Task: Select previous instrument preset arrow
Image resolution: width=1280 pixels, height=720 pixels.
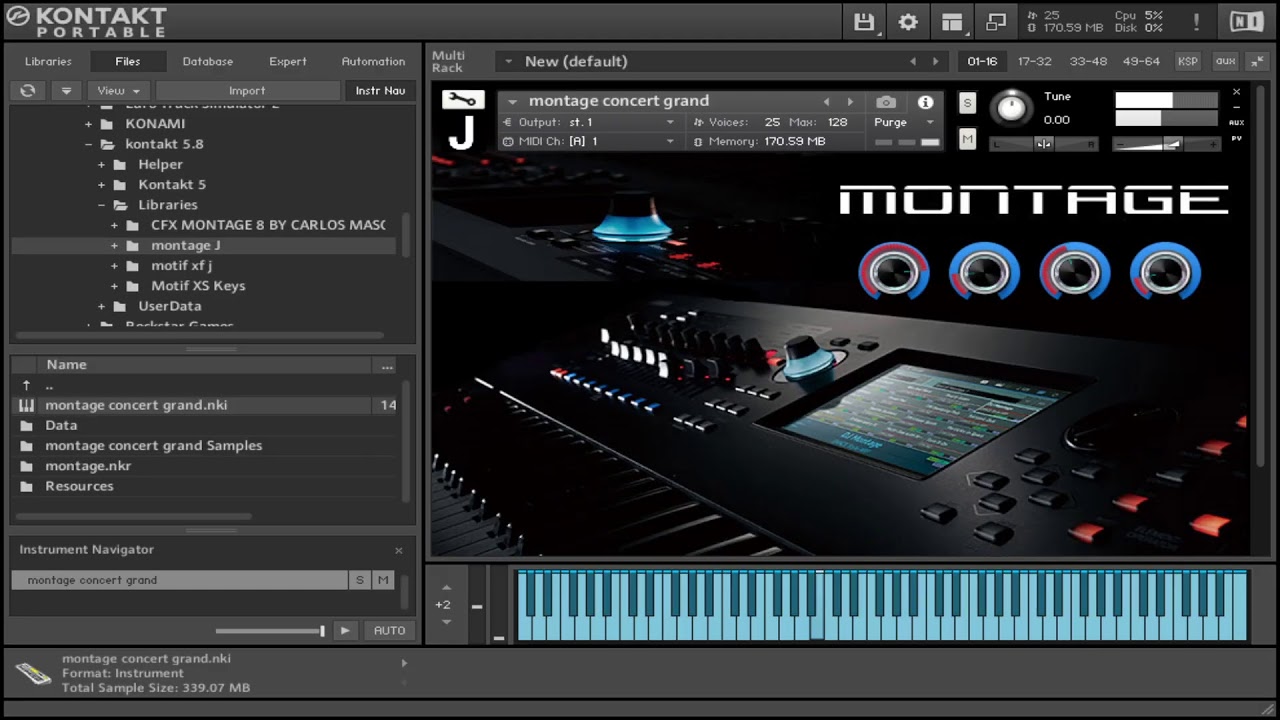Action: tap(826, 102)
